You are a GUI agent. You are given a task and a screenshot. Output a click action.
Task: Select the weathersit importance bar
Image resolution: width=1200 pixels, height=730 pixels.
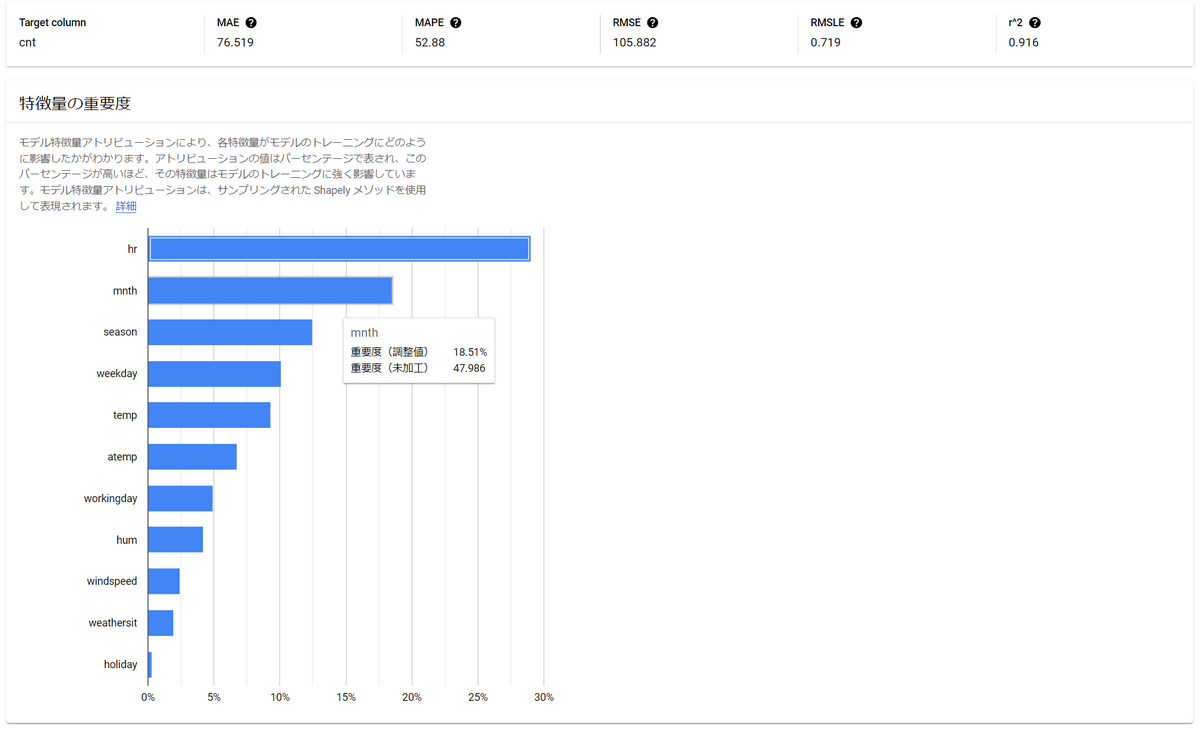tap(161, 623)
